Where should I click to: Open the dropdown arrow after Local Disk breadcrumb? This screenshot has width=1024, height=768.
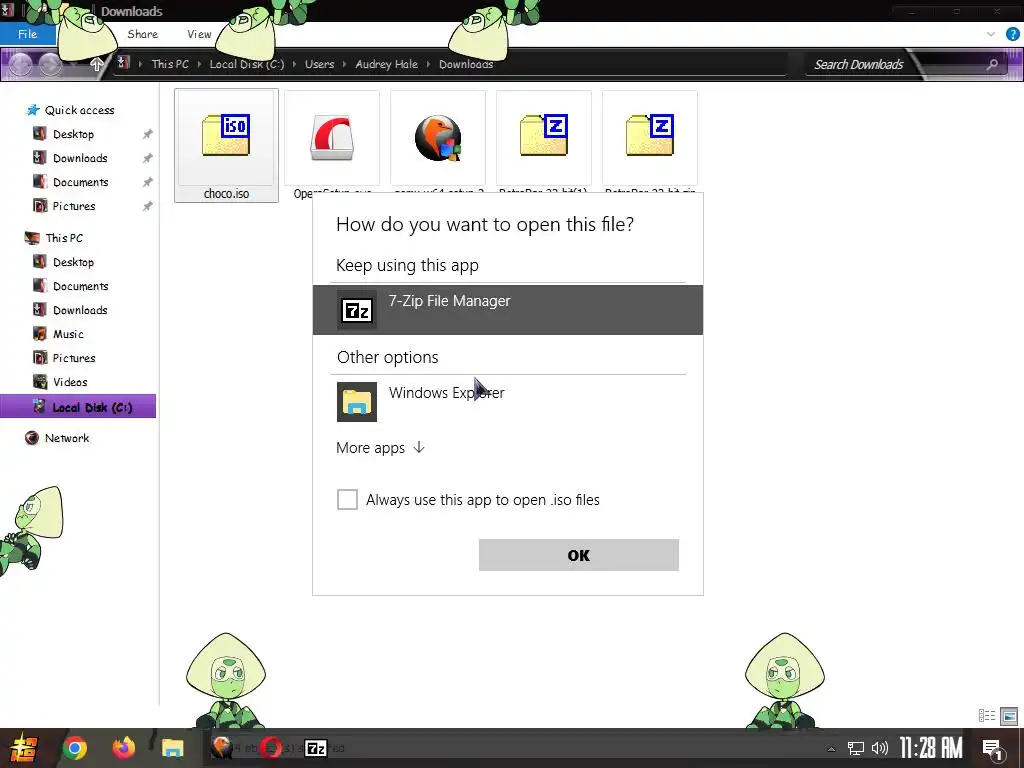tap(295, 64)
